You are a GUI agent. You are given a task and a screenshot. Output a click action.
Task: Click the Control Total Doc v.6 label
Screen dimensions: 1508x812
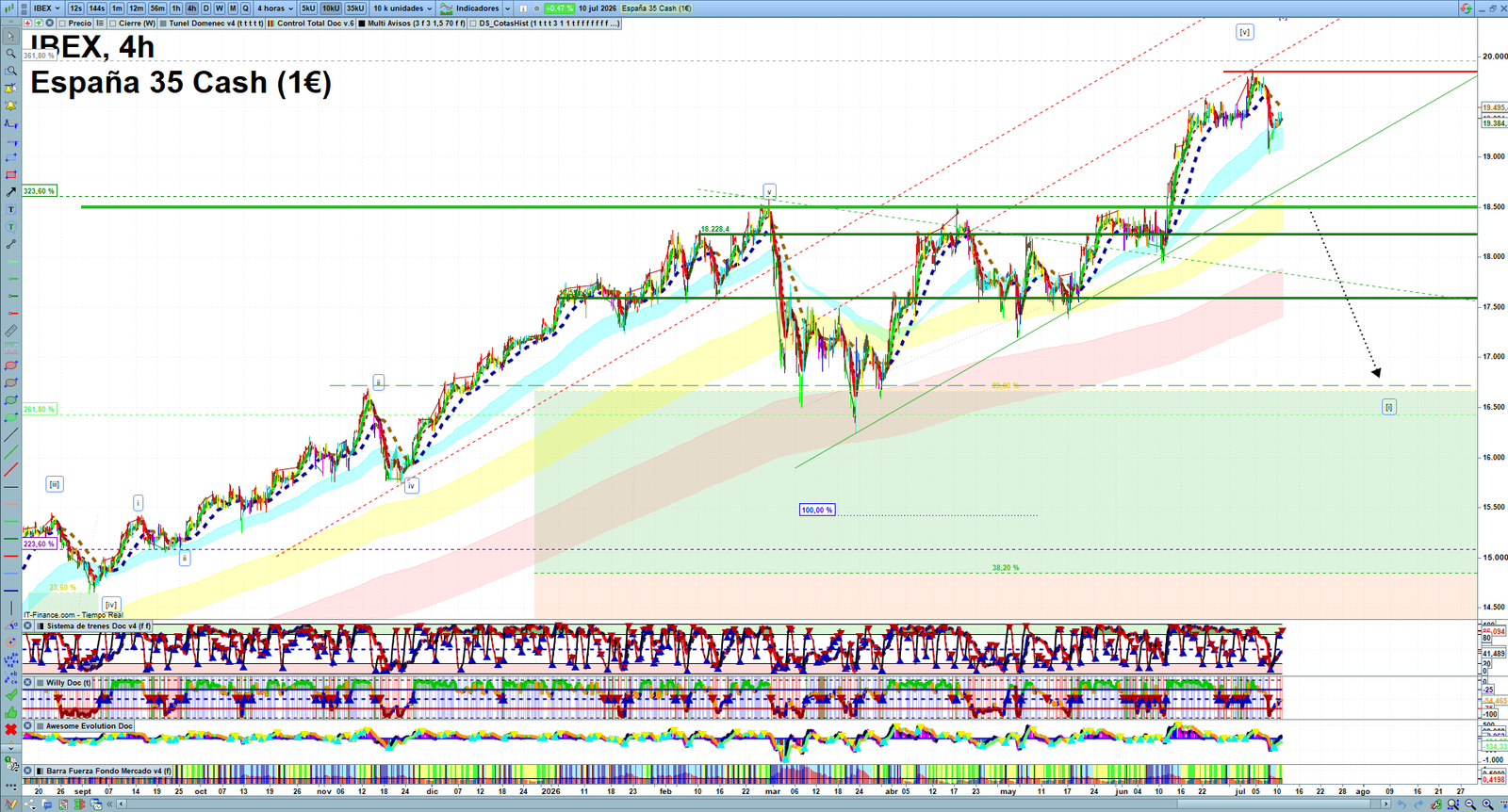click(316, 23)
